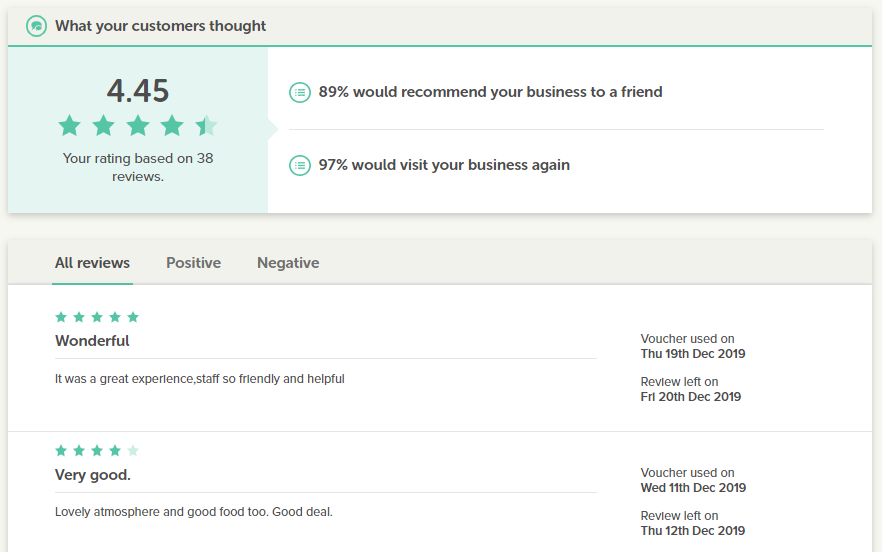Click the Thu 12th Dec 2019 review date
The height and width of the screenshot is (552, 882).
point(693,531)
